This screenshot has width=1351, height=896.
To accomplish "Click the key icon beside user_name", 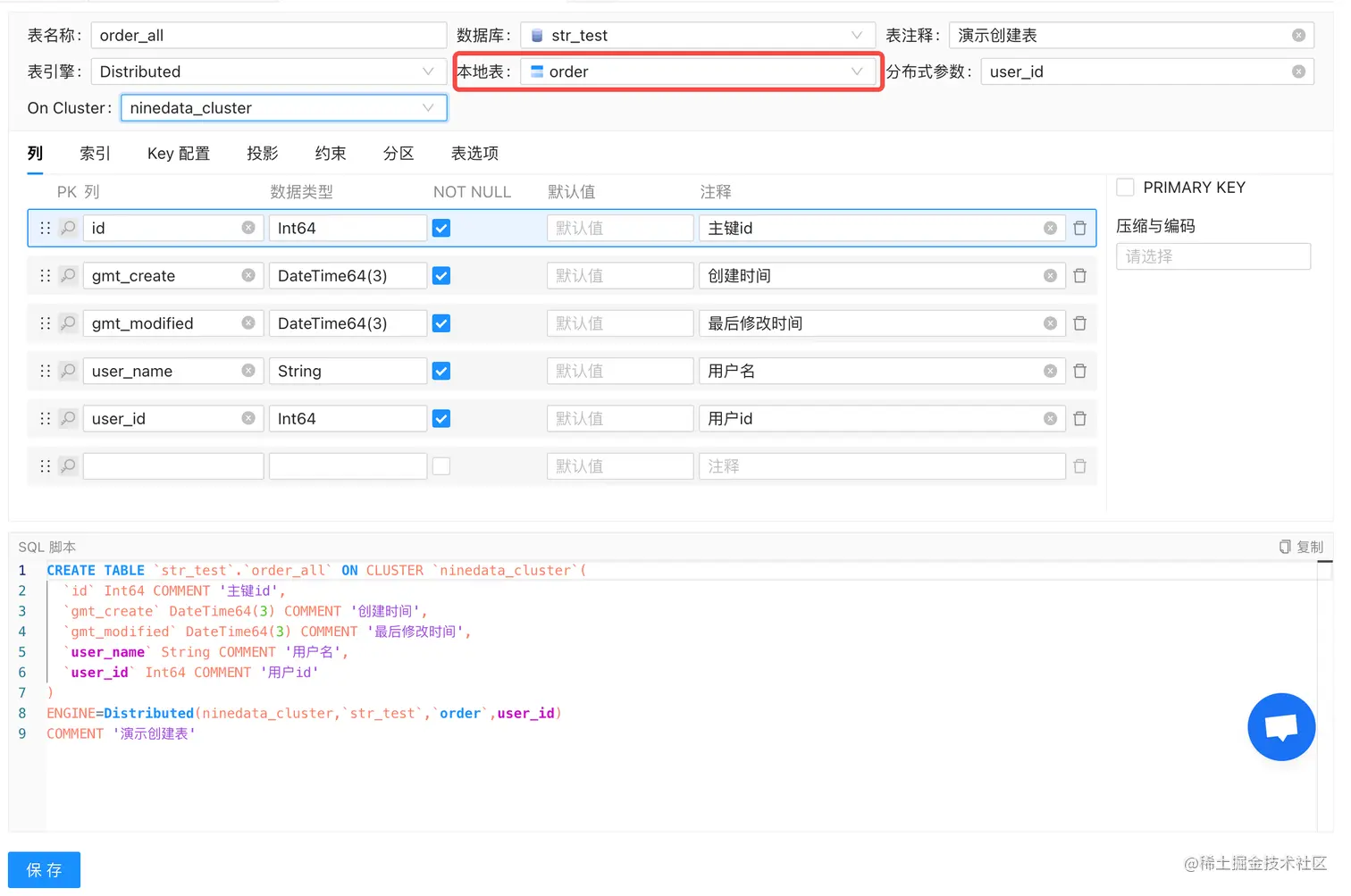I will 68,371.
